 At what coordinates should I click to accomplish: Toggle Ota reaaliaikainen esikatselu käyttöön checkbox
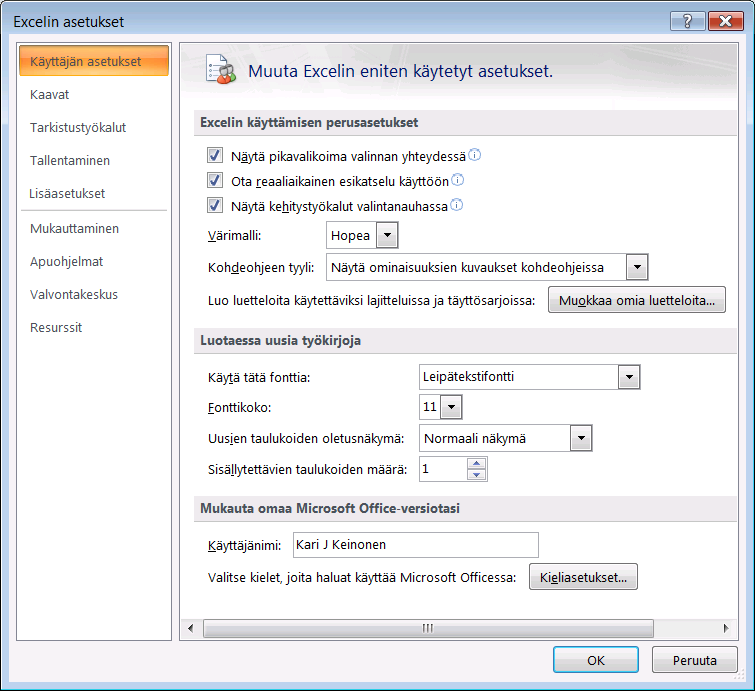(215, 181)
